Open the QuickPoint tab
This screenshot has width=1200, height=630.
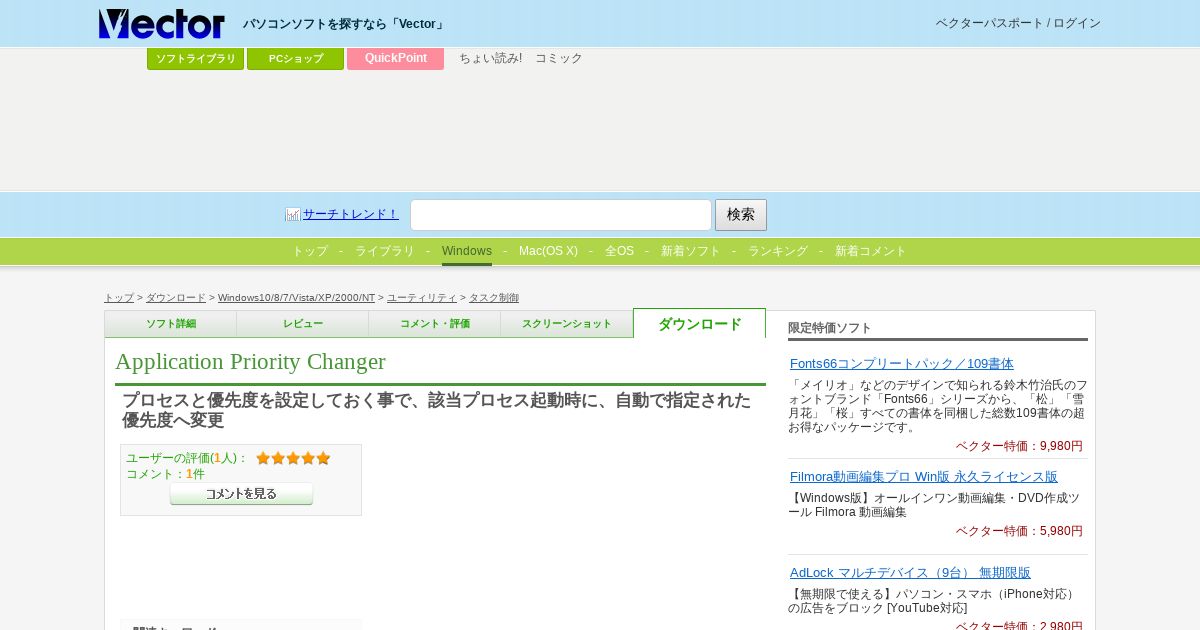click(x=396, y=58)
